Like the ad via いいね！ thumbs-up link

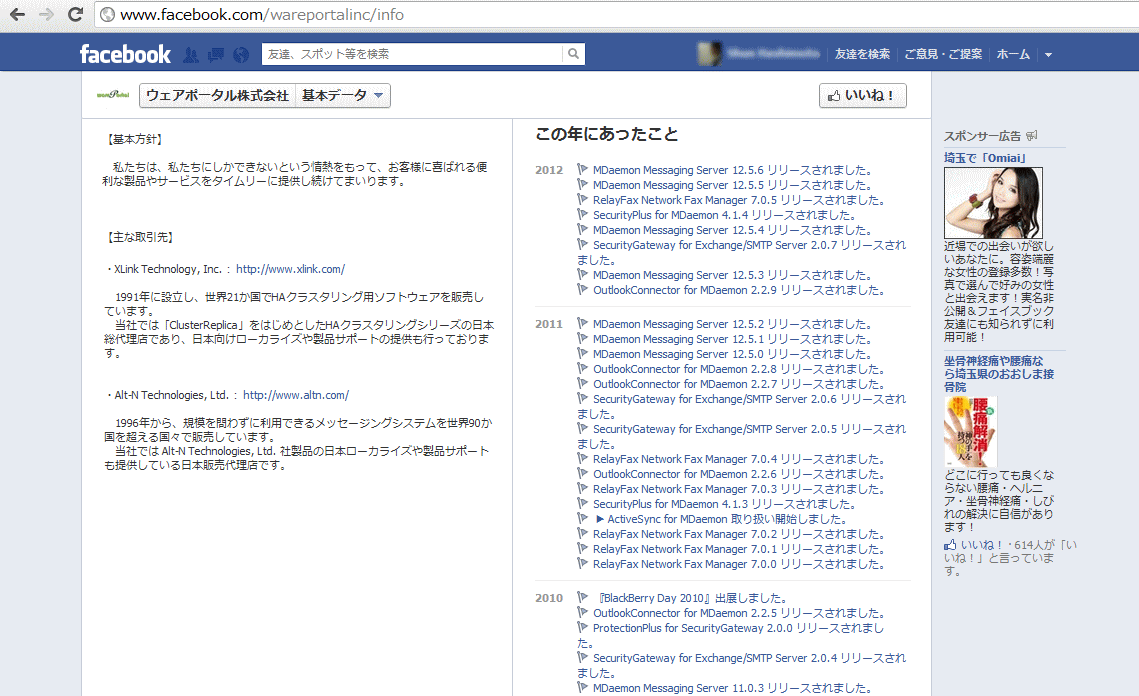[974, 545]
